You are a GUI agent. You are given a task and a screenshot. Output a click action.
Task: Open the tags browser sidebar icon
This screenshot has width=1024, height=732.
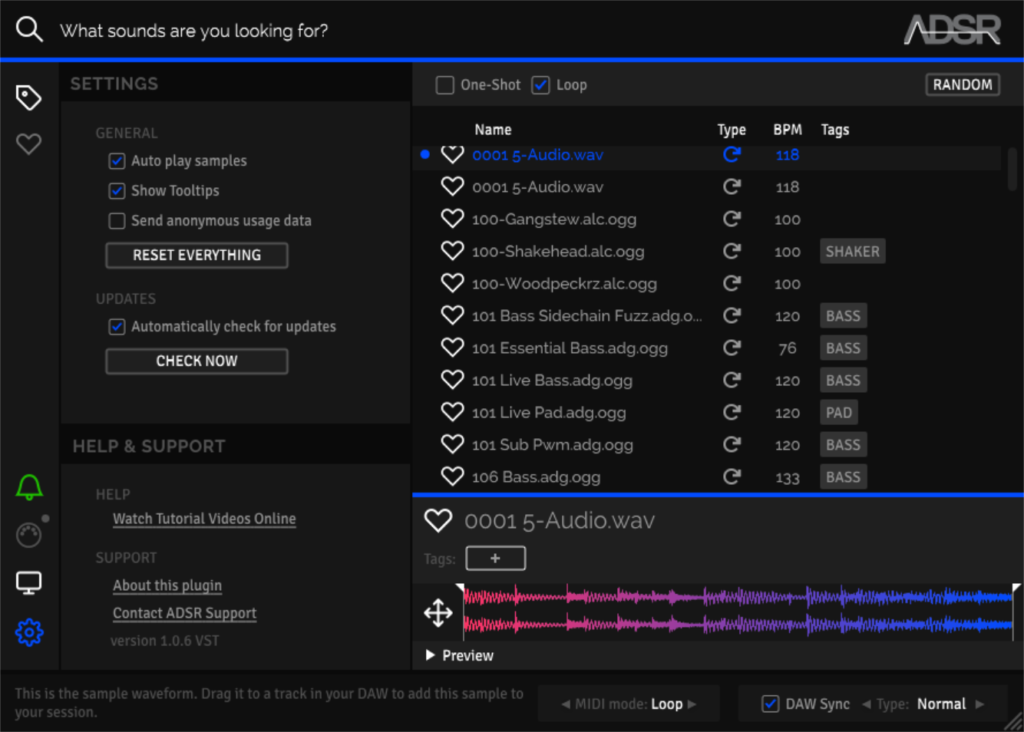(x=29, y=97)
